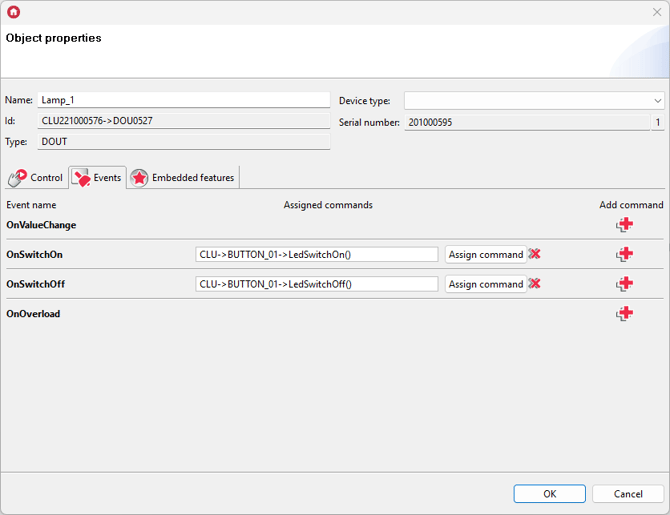Delete the OnSwitchOn assigned command
670x515 pixels.
(535, 254)
